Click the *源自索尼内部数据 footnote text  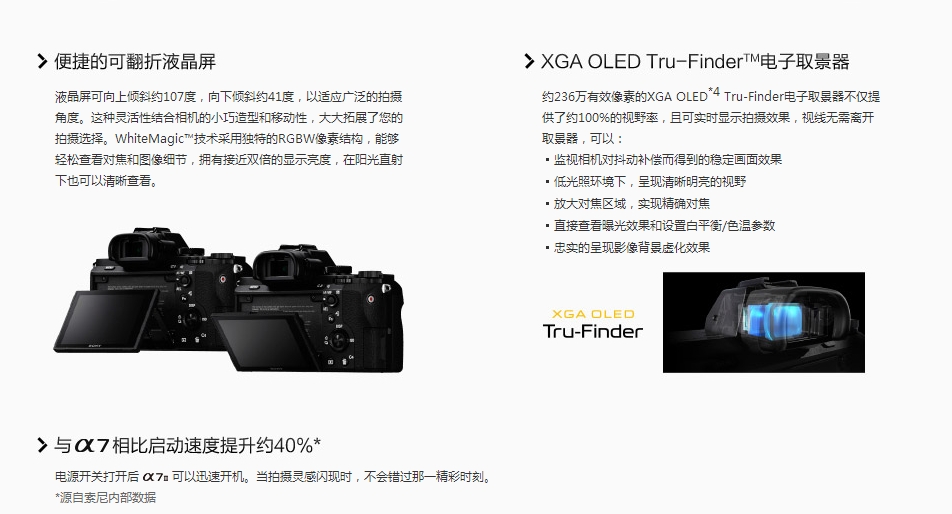(106, 498)
